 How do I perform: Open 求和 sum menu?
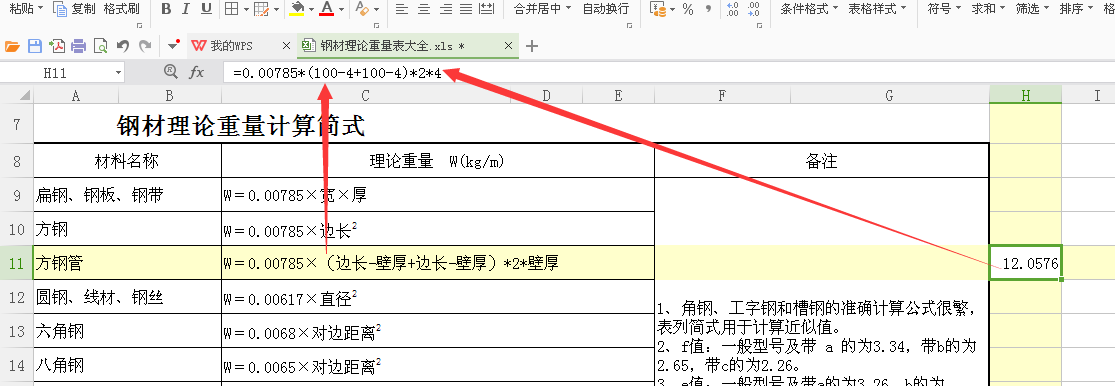click(x=988, y=9)
